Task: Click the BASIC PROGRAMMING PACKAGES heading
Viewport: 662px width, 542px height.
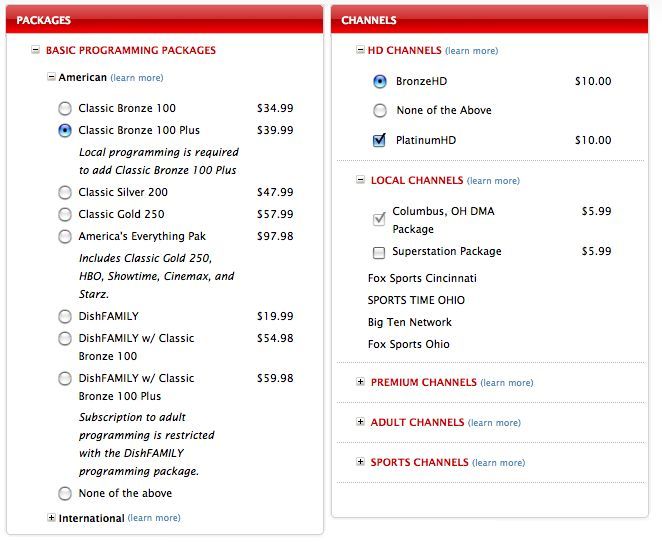Action: tap(131, 50)
